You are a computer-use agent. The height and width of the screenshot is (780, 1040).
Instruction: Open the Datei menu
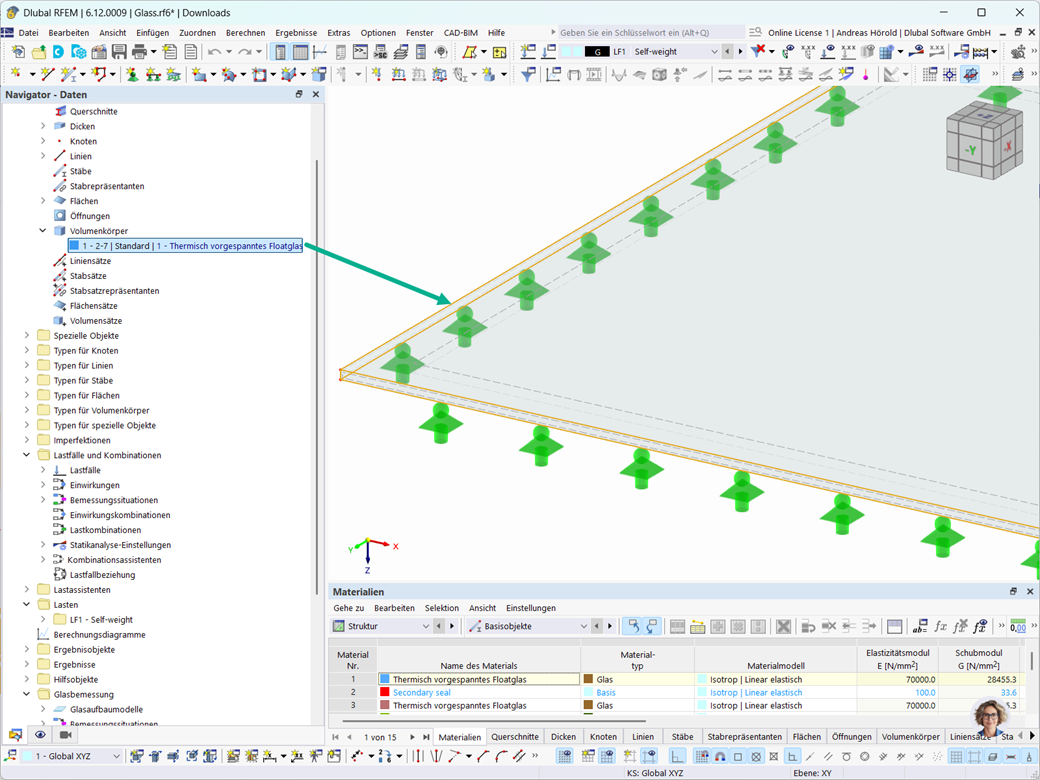[x=28, y=32]
